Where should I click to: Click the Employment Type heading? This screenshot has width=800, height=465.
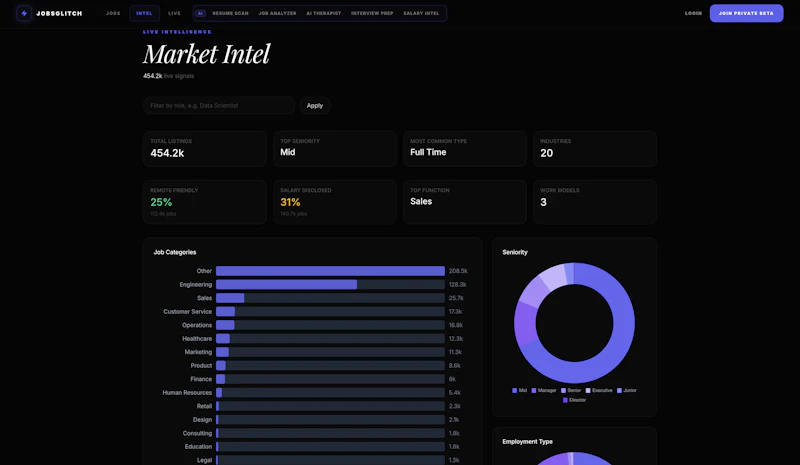coord(527,442)
